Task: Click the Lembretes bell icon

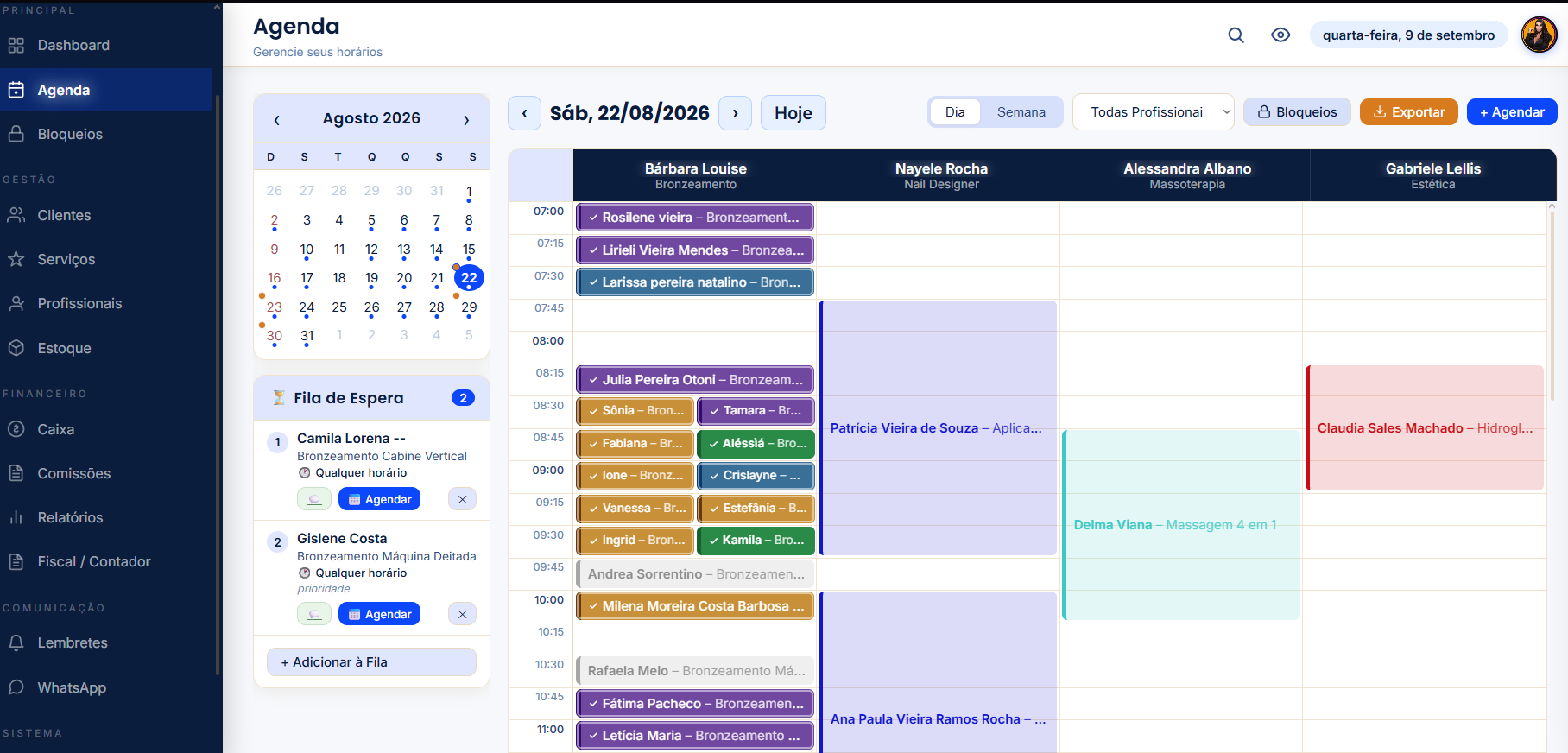Action: tap(16, 642)
